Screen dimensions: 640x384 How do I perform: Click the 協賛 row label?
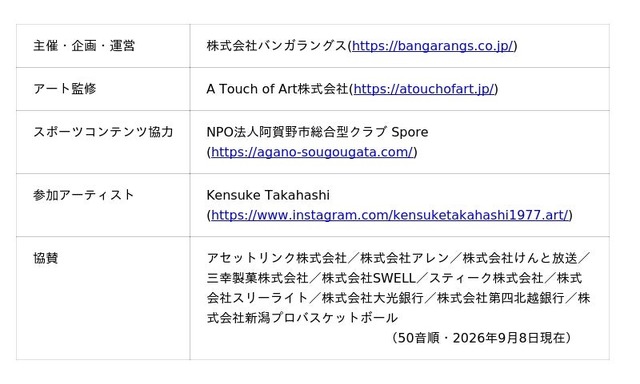(x=46, y=258)
